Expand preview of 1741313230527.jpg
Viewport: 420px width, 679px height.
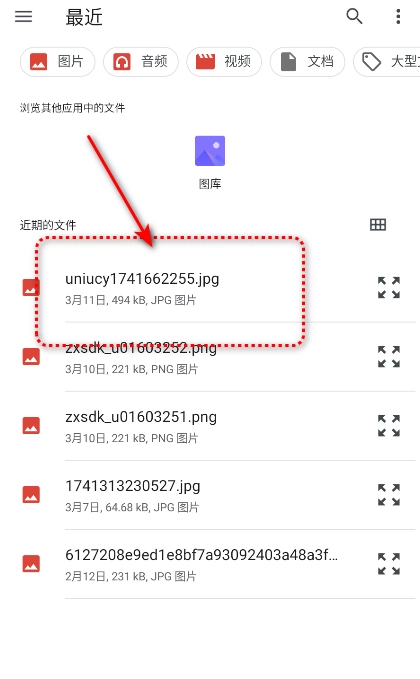coord(389,495)
